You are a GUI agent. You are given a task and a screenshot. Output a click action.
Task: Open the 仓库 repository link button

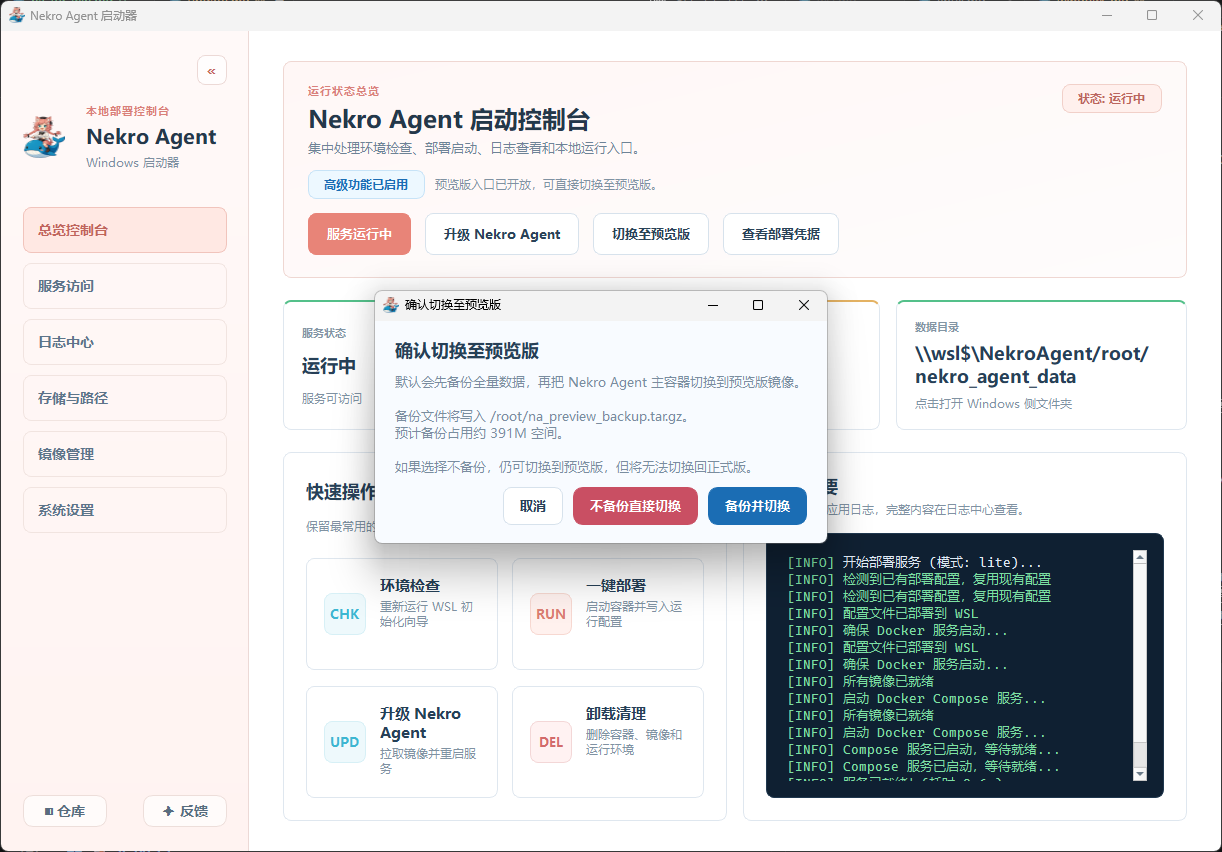coord(65,811)
